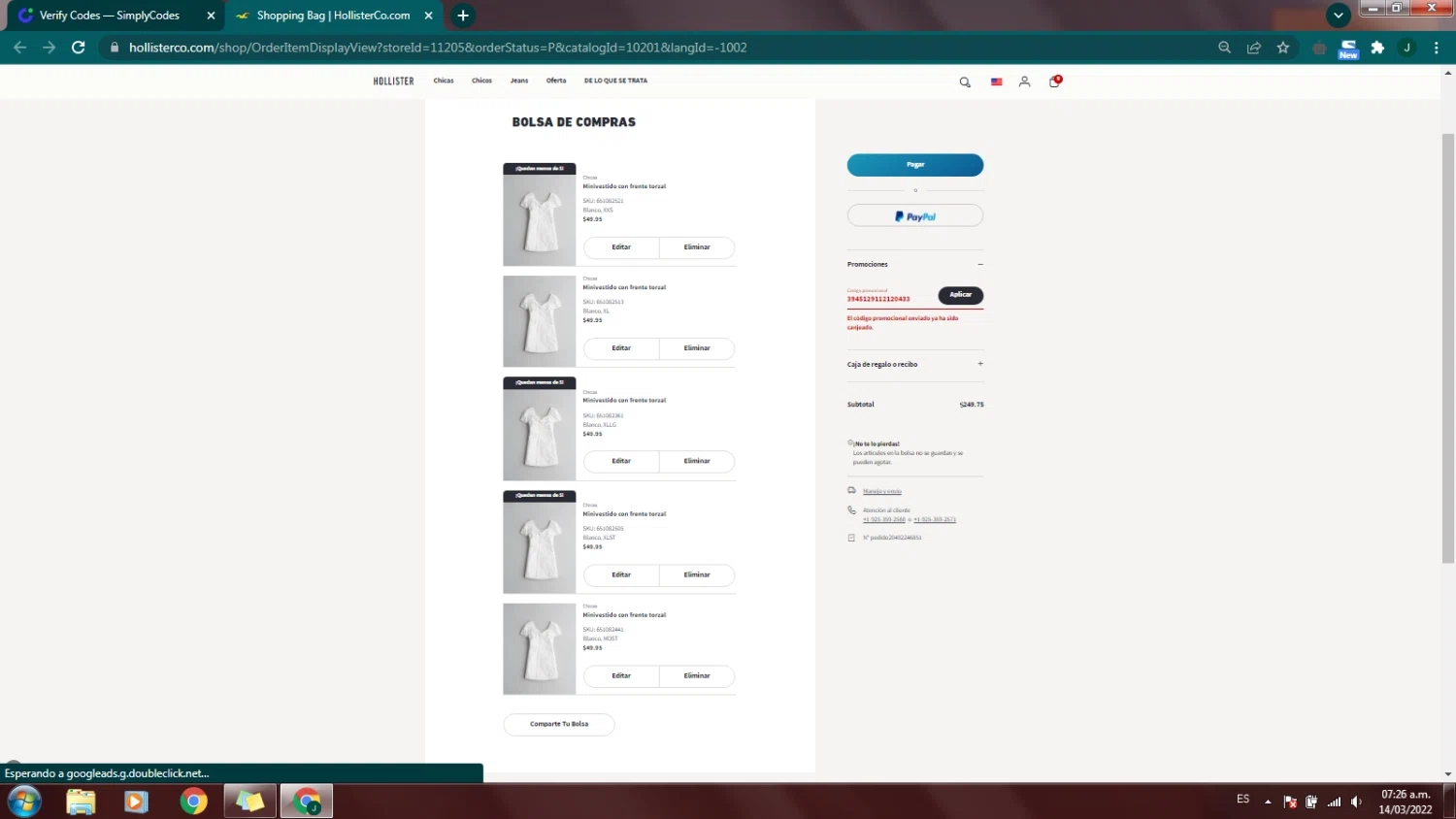Open the Chicos menu
1456x819 pixels.
(481, 81)
